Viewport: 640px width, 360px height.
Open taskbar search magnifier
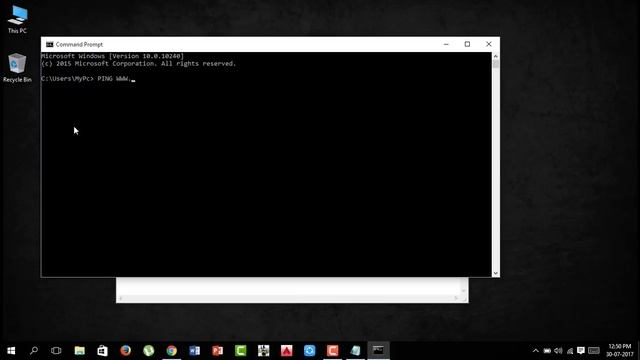[34, 351]
